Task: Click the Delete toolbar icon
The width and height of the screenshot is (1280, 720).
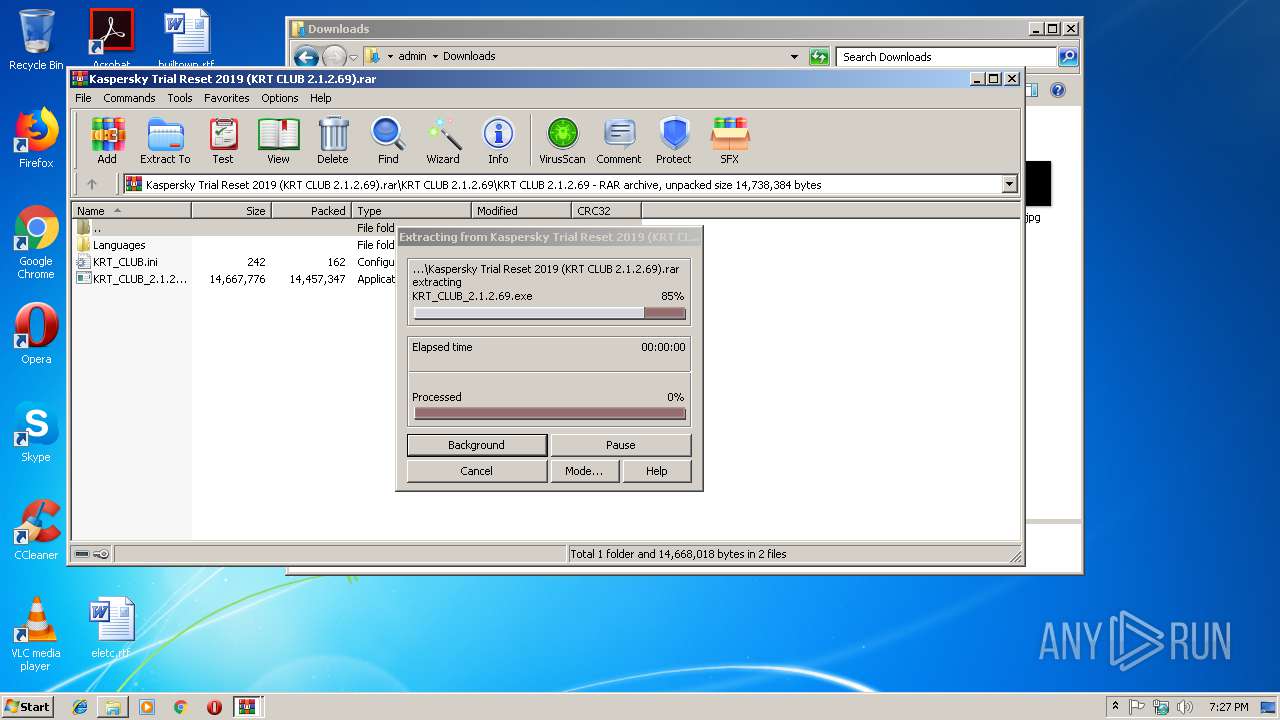Action: click(333, 140)
